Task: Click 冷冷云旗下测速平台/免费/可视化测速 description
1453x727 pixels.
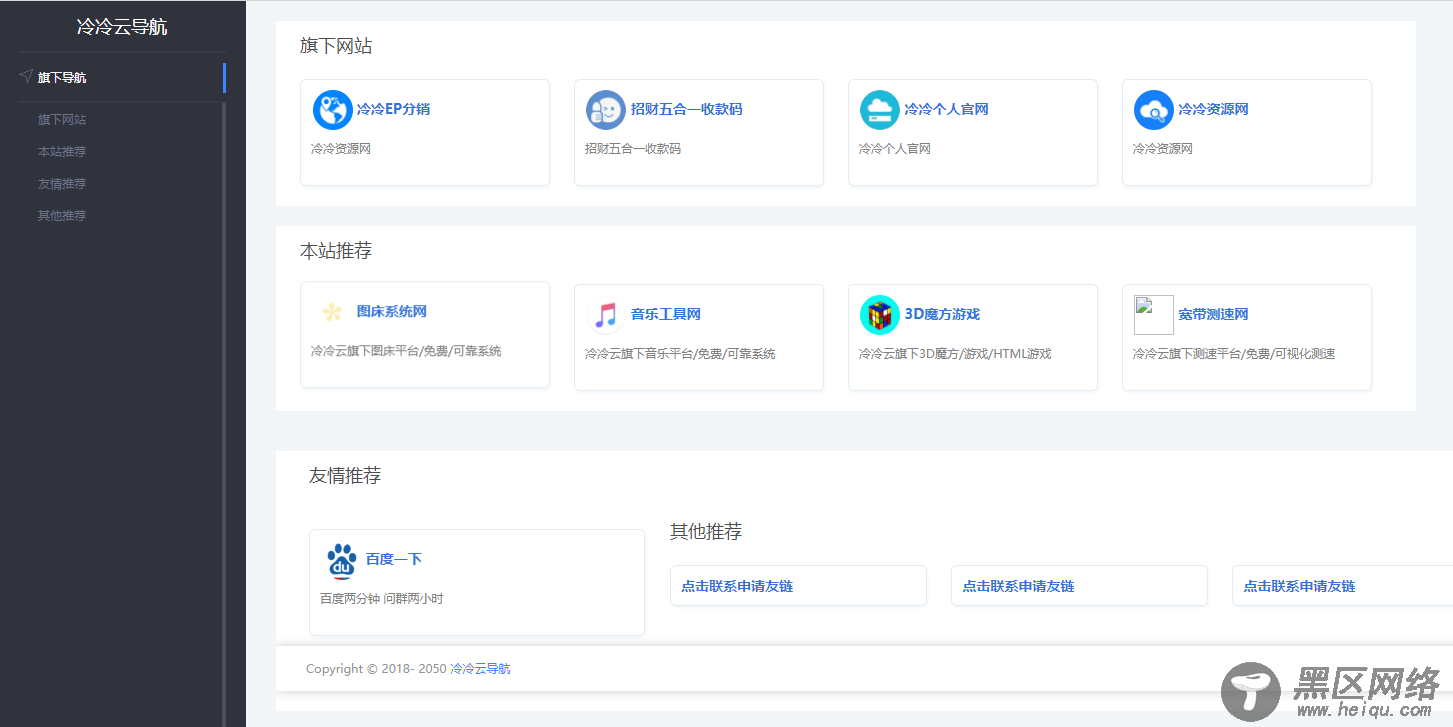Action: point(1234,354)
